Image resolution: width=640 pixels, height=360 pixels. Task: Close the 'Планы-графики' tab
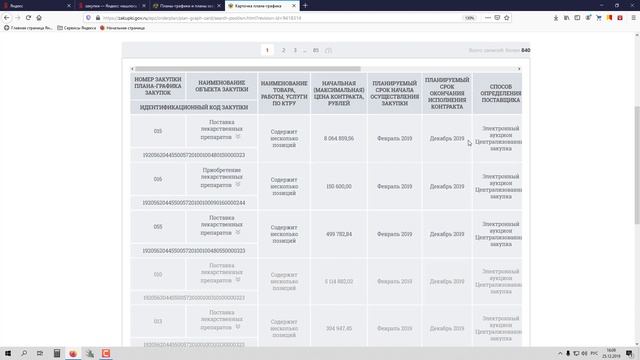pyautogui.click(x=219, y=6)
